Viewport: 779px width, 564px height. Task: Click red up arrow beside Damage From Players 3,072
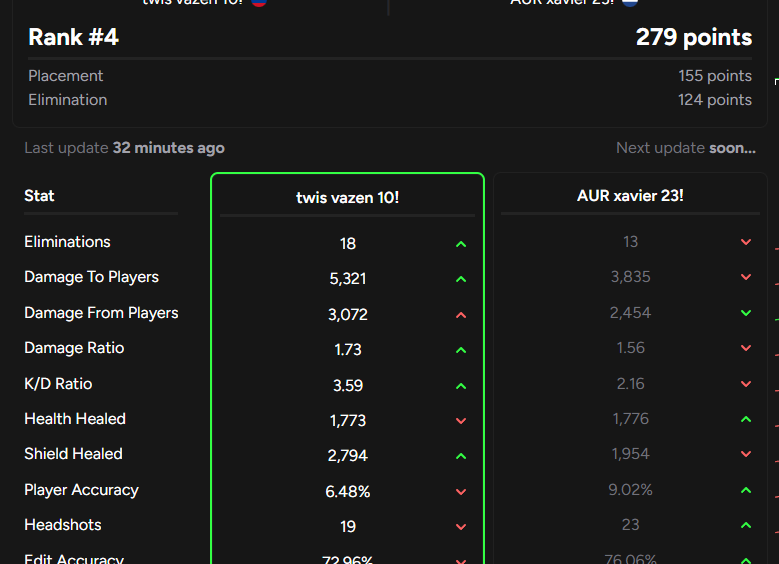click(x=461, y=315)
